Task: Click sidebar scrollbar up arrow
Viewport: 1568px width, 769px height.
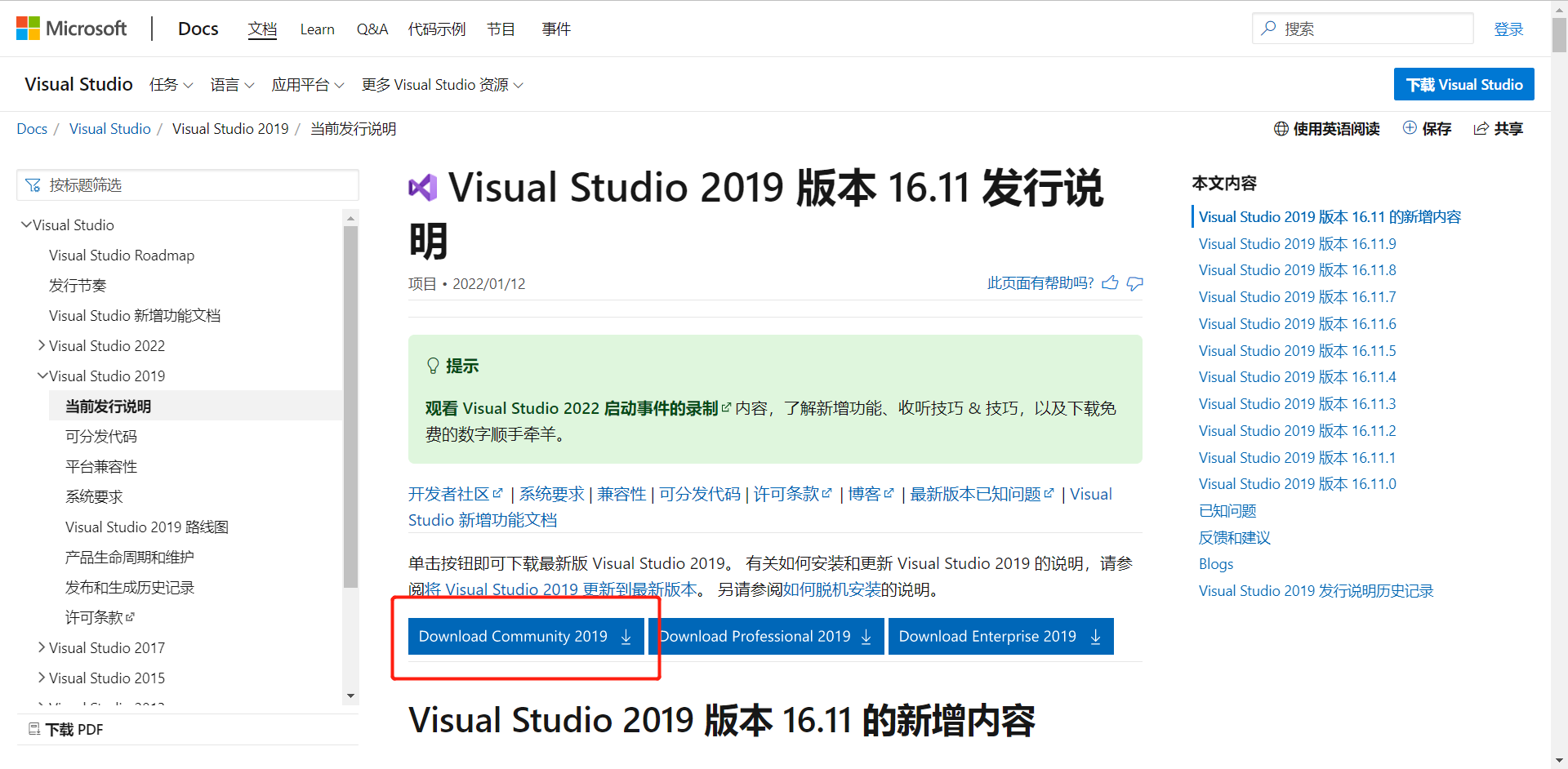Action: pyautogui.click(x=351, y=218)
